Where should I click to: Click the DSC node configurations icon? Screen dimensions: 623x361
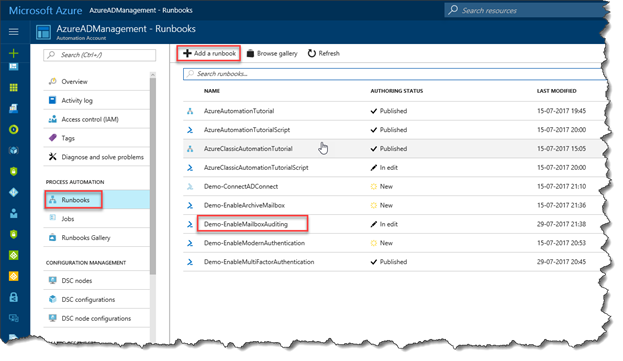(52, 318)
